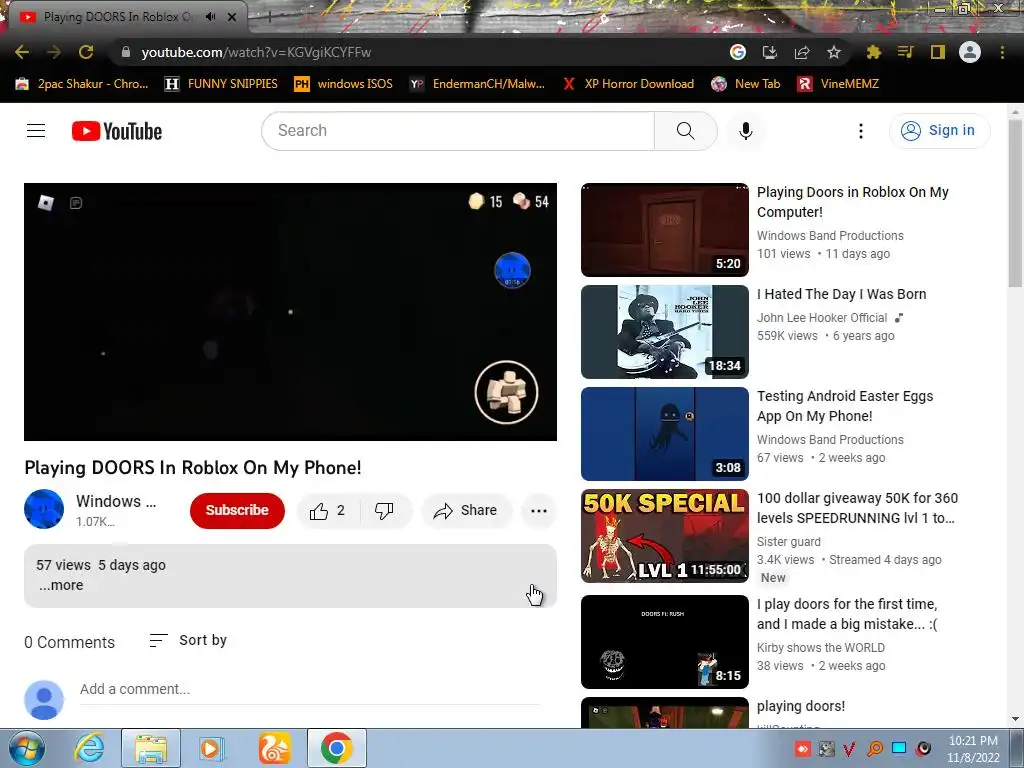Screen dimensions: 1024x768
Task: Open VineMEMZ bookmark
Action: (839, 84)
